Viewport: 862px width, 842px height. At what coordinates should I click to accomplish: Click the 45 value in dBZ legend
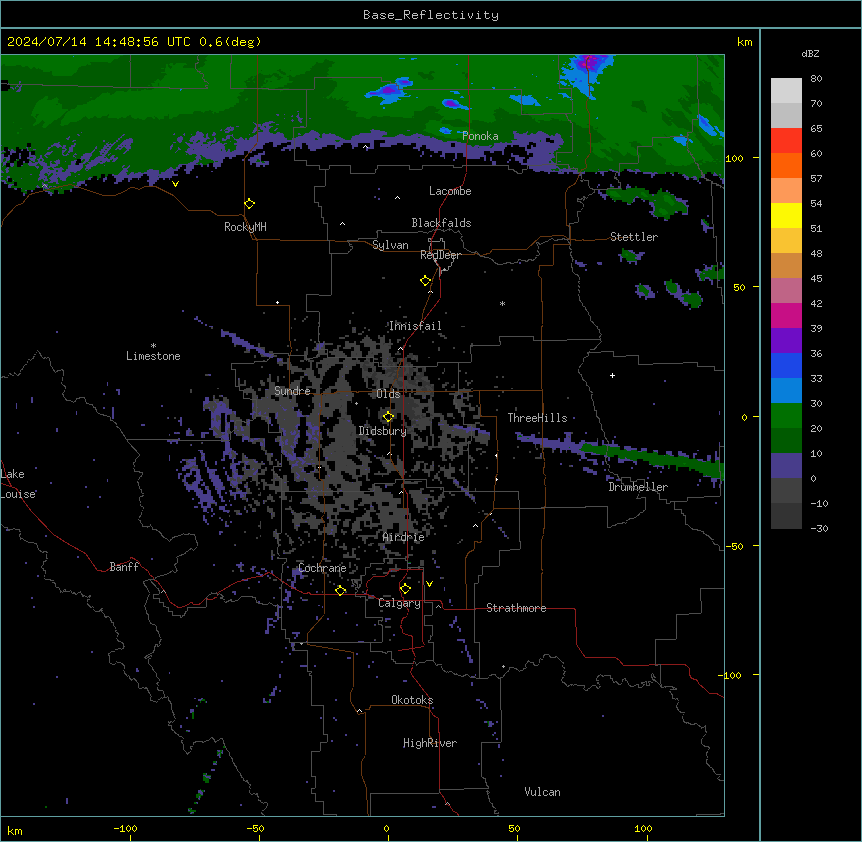click(x=816, y=279)
